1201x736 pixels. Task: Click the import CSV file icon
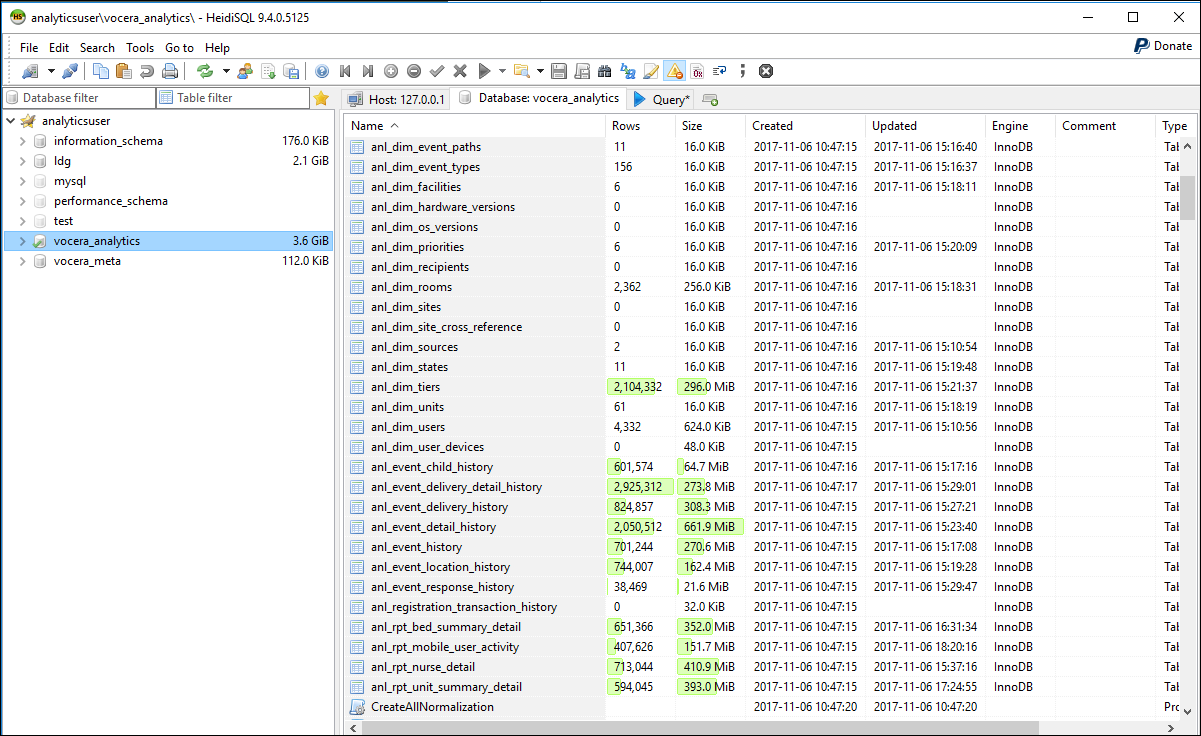click(268, 71)
